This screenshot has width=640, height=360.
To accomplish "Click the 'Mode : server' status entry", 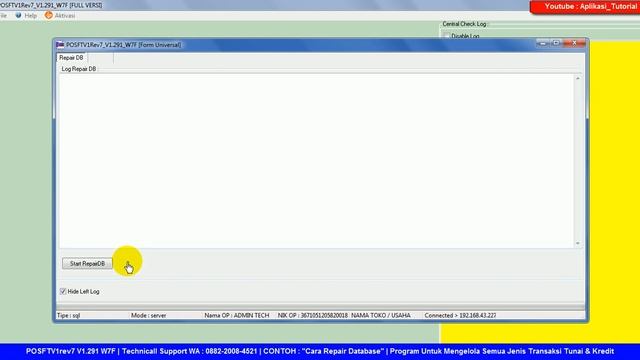I will (x=149, y=316).
